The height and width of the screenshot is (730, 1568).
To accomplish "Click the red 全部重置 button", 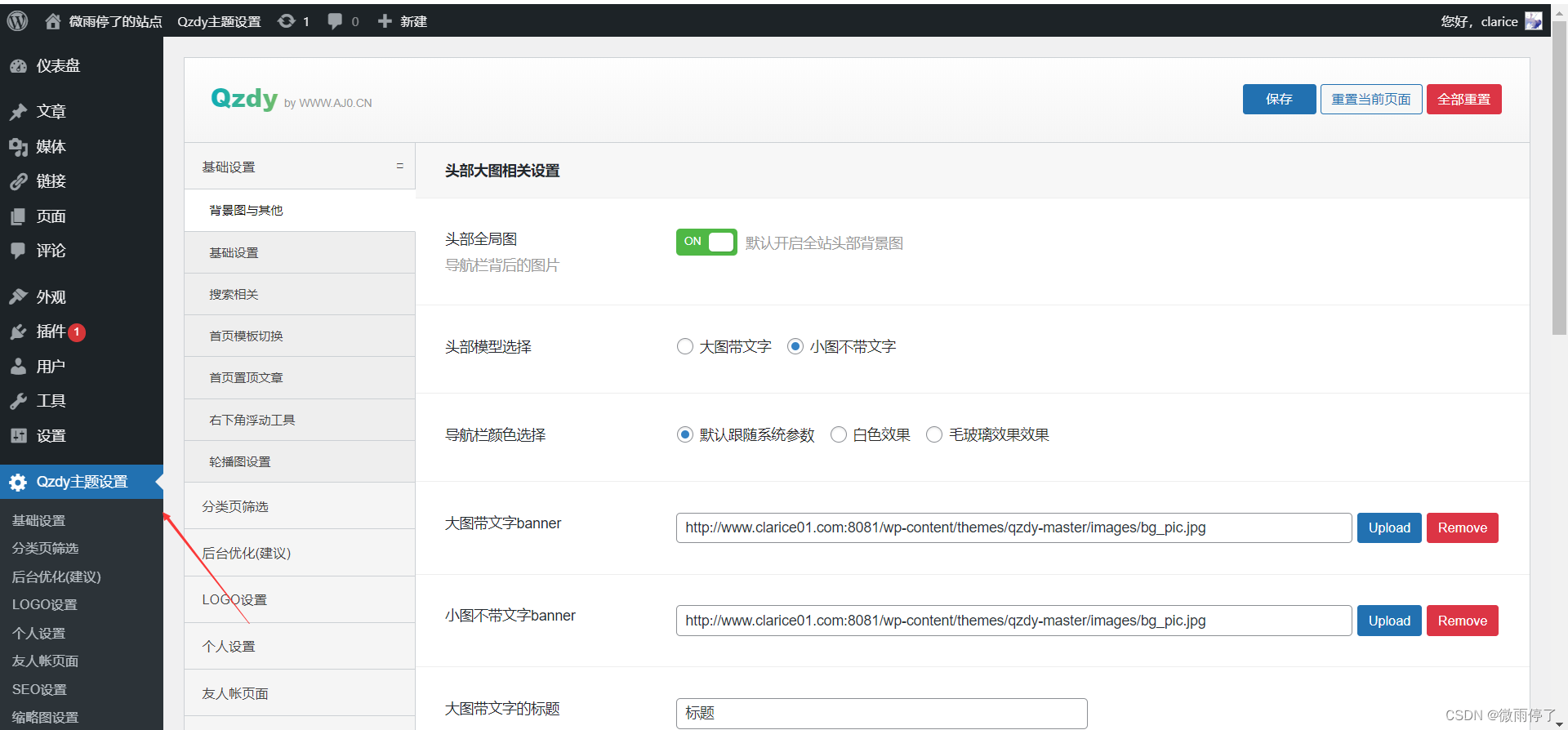I will coord(1463,99).
